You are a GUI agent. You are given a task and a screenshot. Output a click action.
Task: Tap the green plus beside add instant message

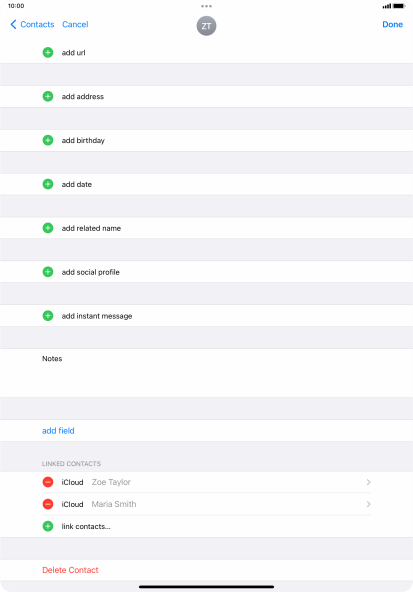coord(48,316)
